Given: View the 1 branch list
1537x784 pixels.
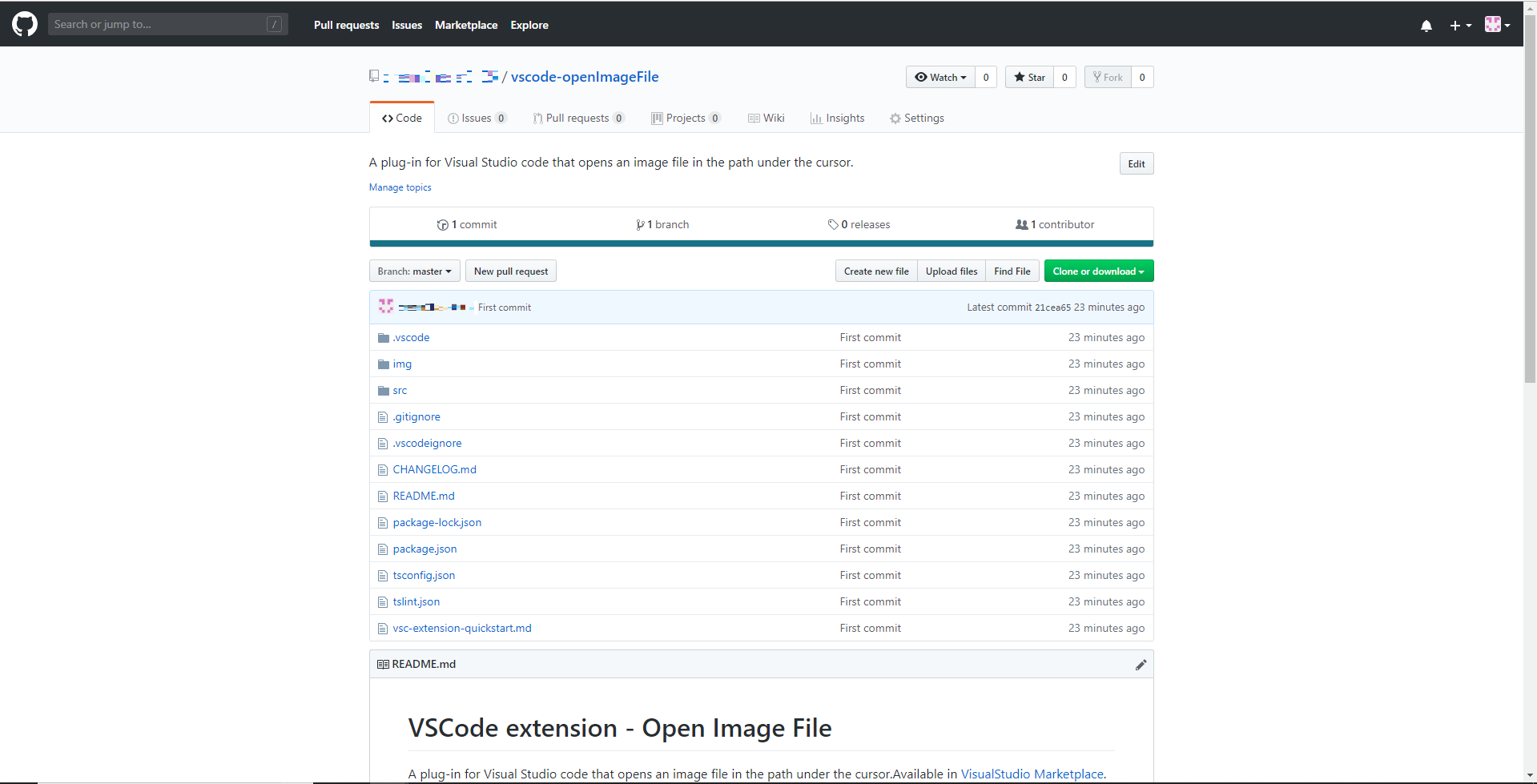Looking at the screenshot, I should 662,224.
